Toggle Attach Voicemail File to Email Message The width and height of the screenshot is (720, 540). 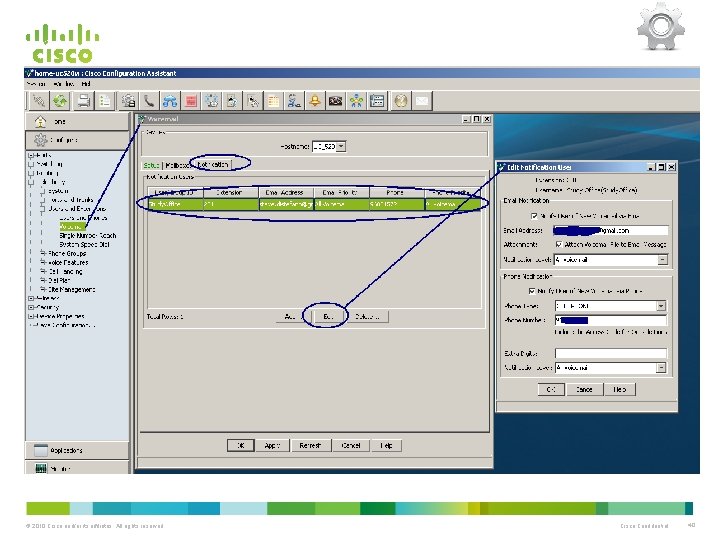click(559, 244)
